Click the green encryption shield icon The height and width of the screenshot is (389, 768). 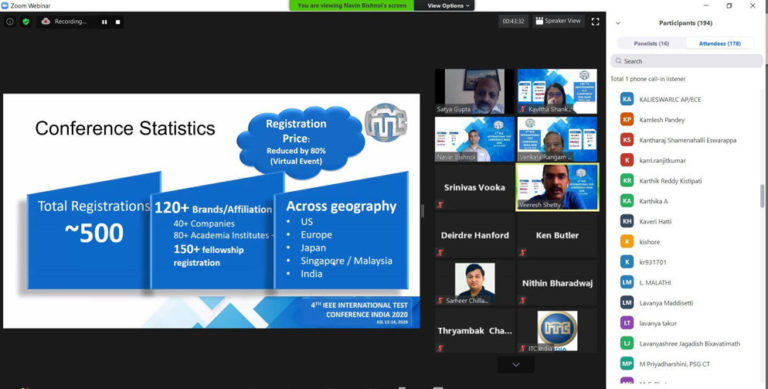click(x=26, y=22)
